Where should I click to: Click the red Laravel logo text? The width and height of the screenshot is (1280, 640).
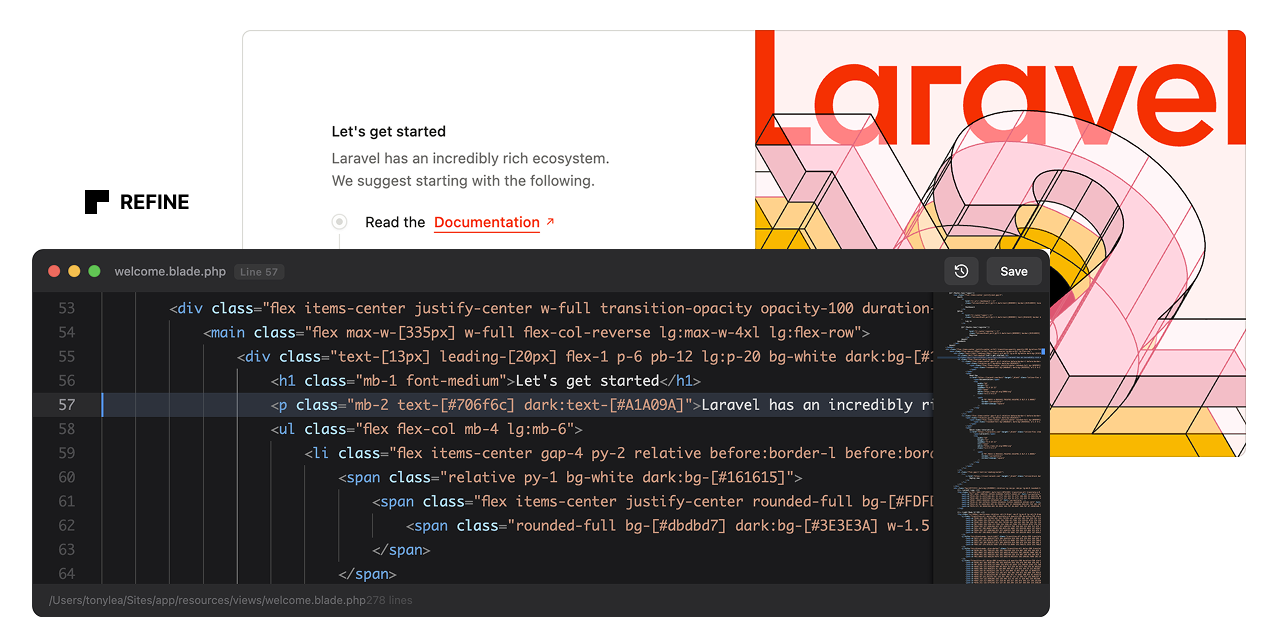click(x=1000, y=90)
